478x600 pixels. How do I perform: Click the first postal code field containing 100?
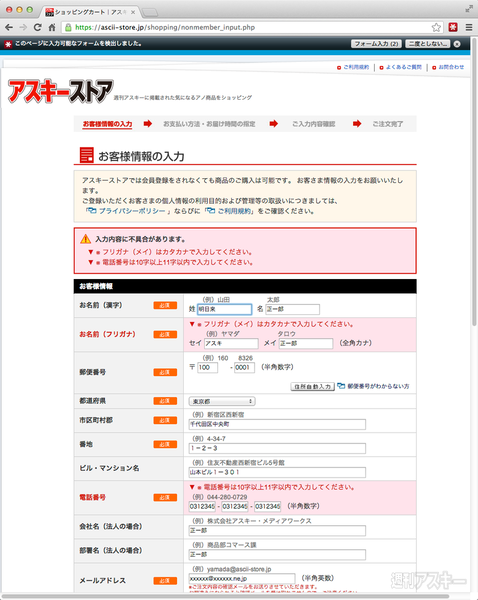click(x=207, y=367)
